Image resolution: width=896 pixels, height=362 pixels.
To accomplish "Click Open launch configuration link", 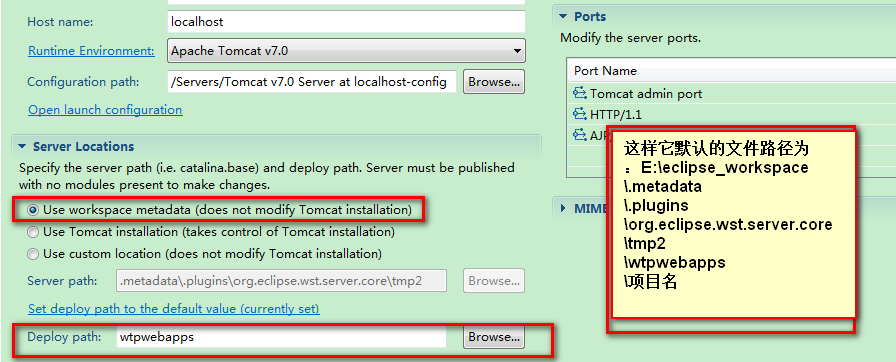I will [x=105, y=110].
